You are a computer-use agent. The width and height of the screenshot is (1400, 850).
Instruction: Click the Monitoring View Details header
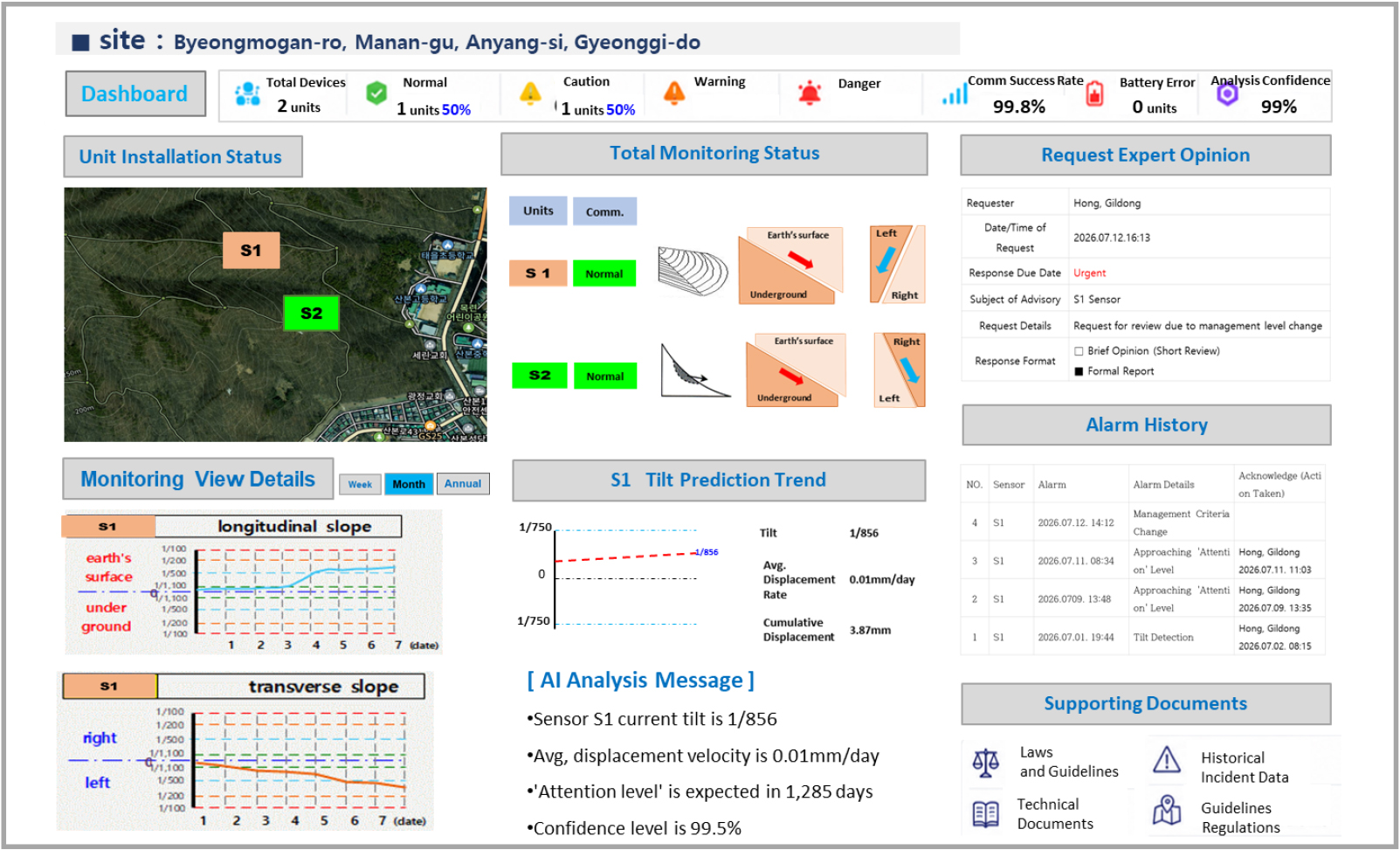tap(198, 480)
